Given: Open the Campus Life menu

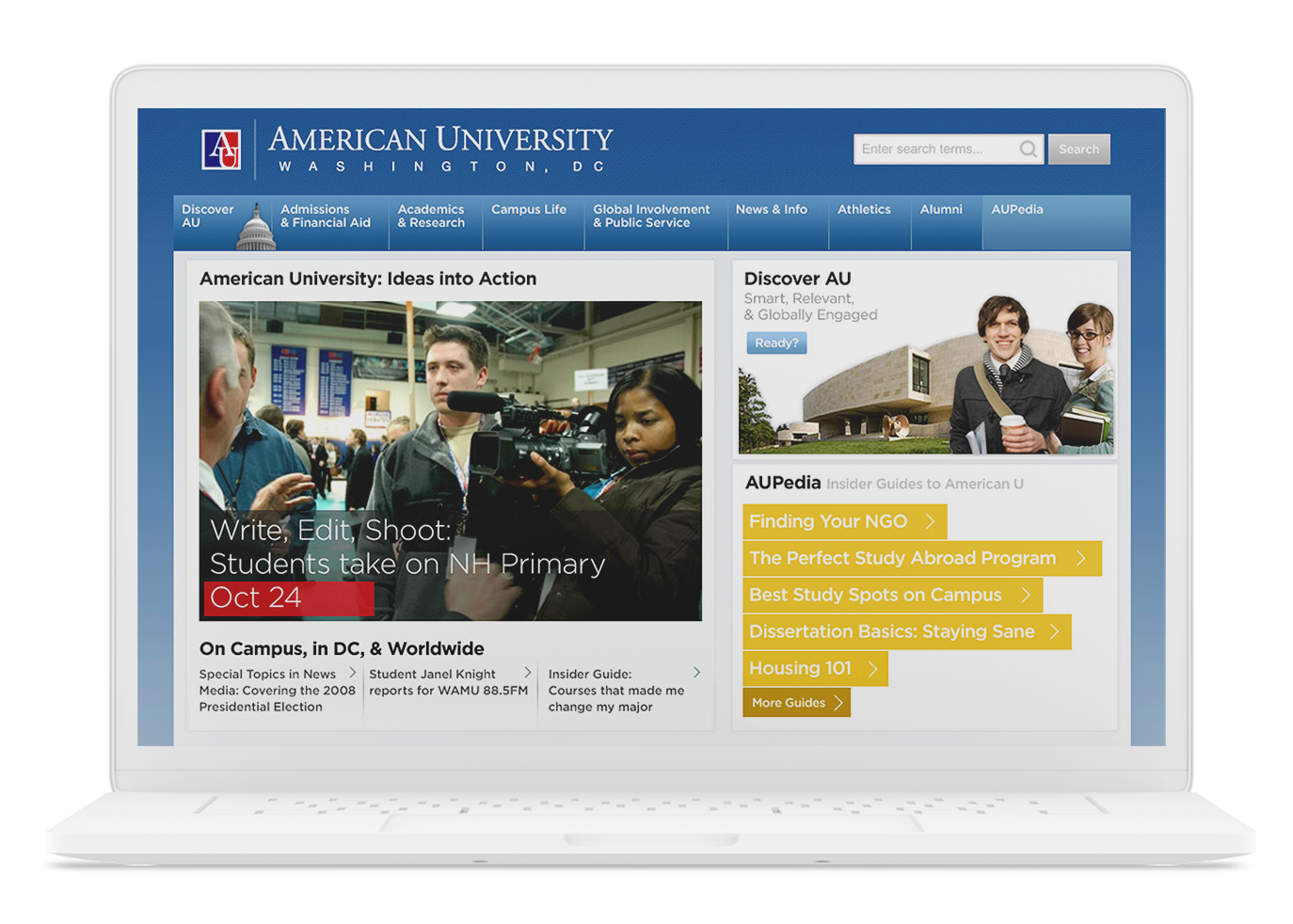Looking at the screenshot, I should pos(529,210).
